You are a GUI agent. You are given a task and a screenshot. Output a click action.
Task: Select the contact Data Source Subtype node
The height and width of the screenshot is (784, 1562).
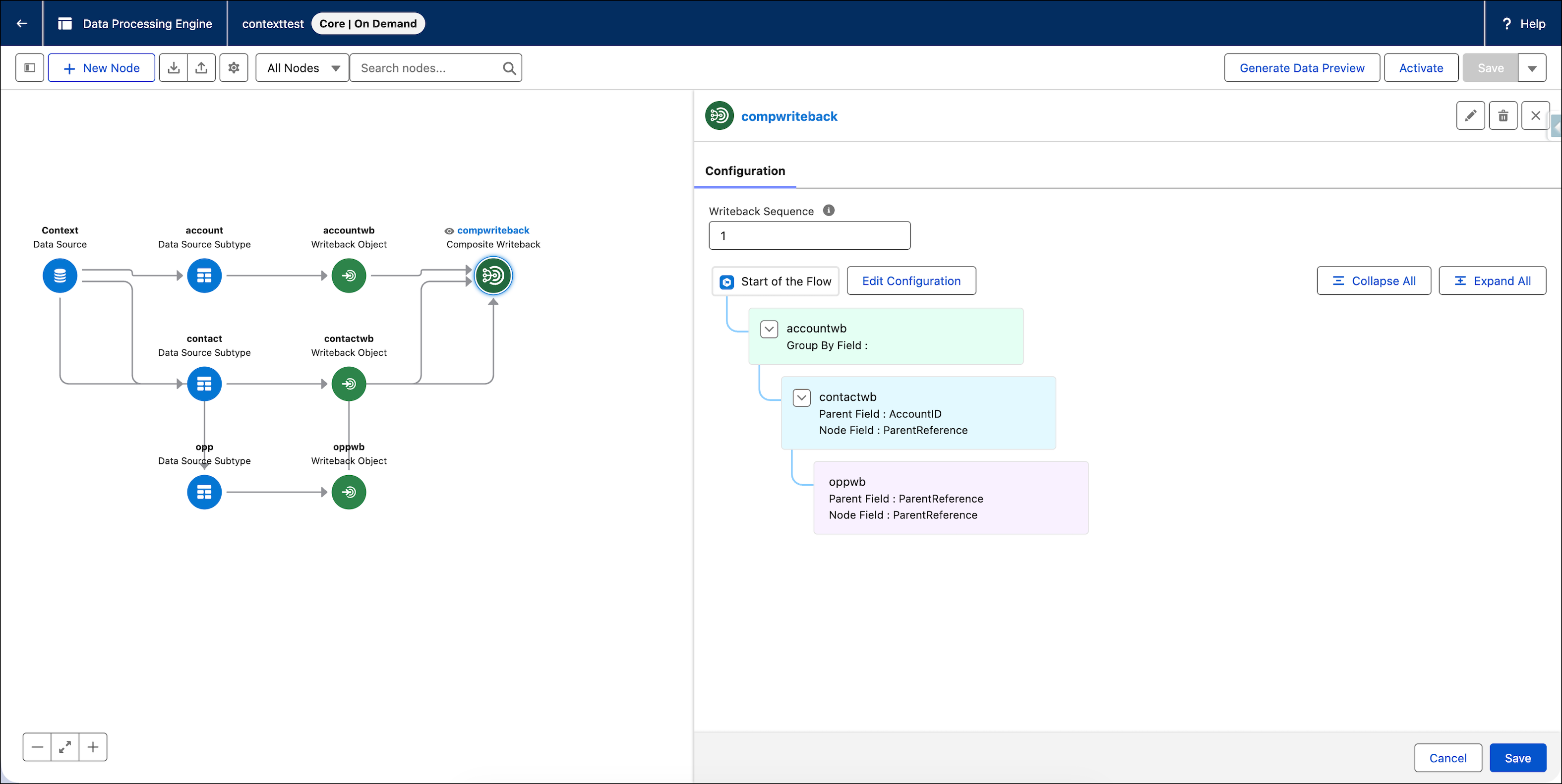pyautogui.click(x=204, y=384)
